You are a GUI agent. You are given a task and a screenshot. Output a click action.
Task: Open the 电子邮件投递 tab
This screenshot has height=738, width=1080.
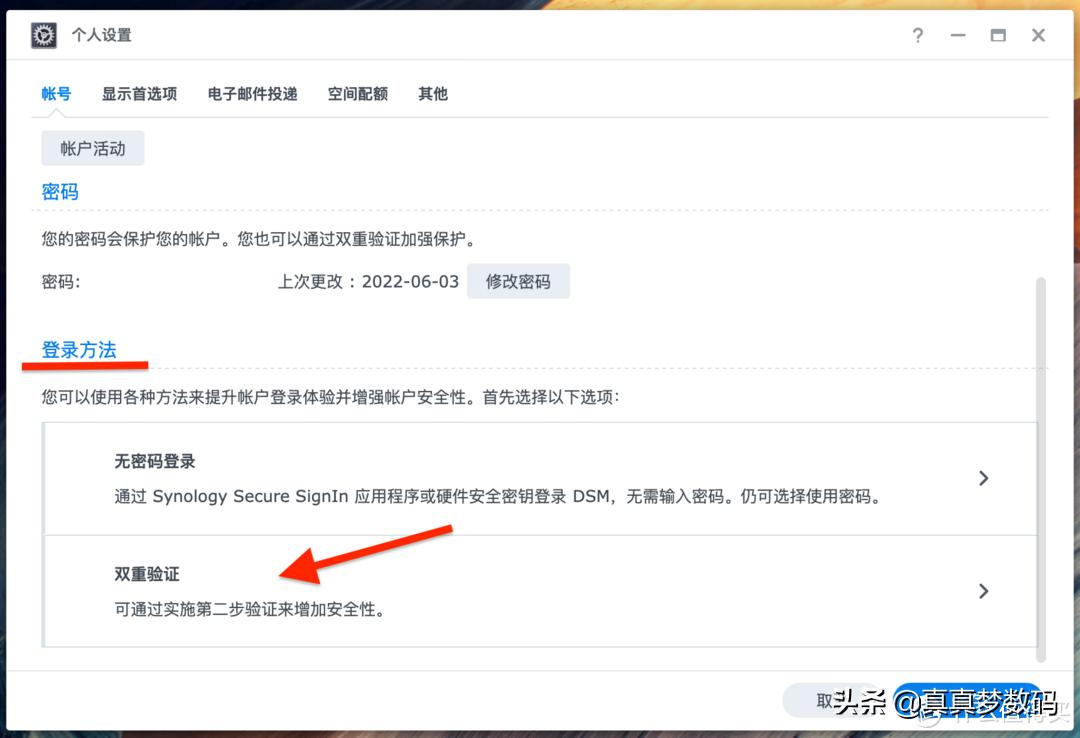click(x=251, y=93)
